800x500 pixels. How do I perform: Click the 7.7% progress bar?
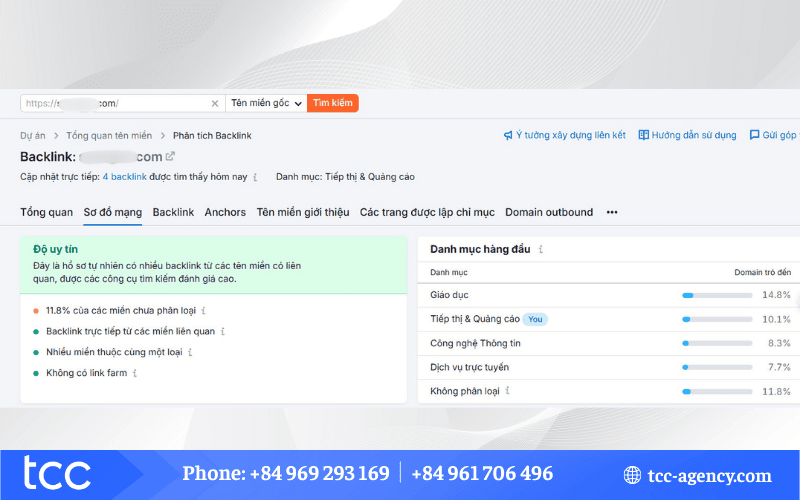coord(717,367)
